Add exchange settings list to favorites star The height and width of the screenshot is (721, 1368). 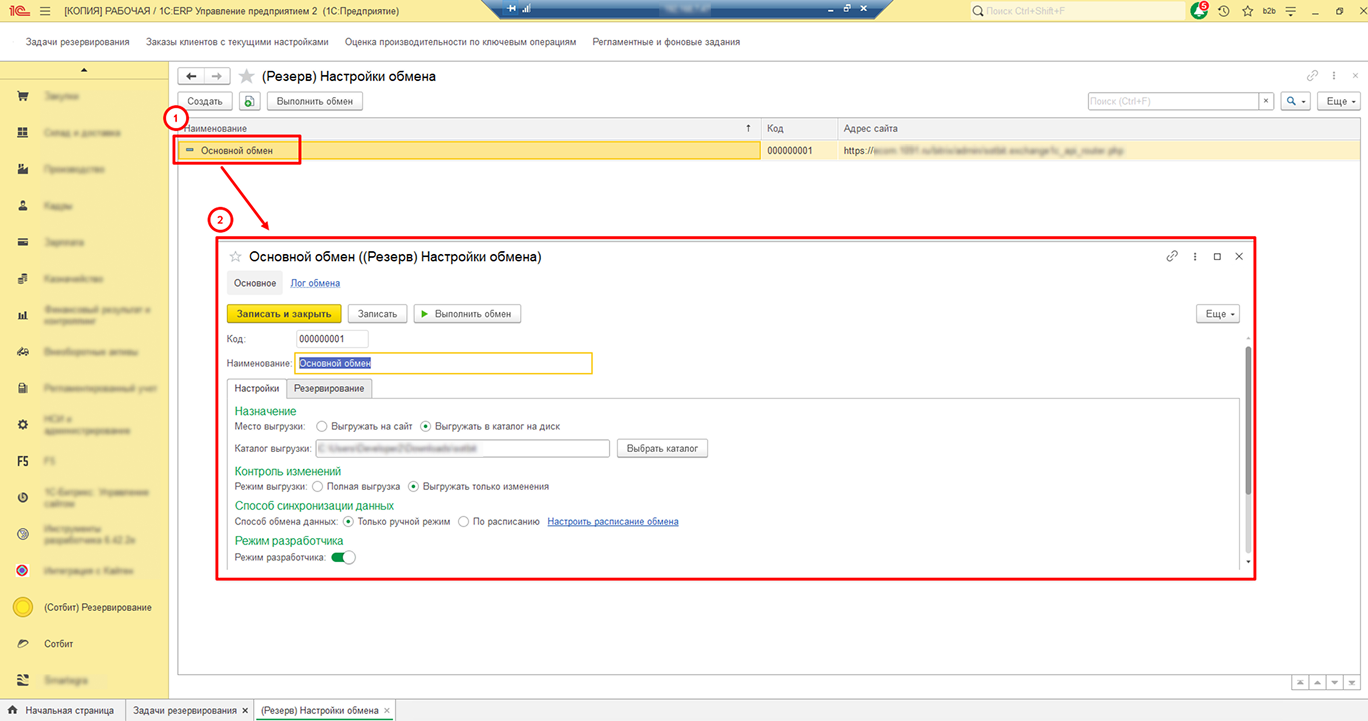(246, 77)
